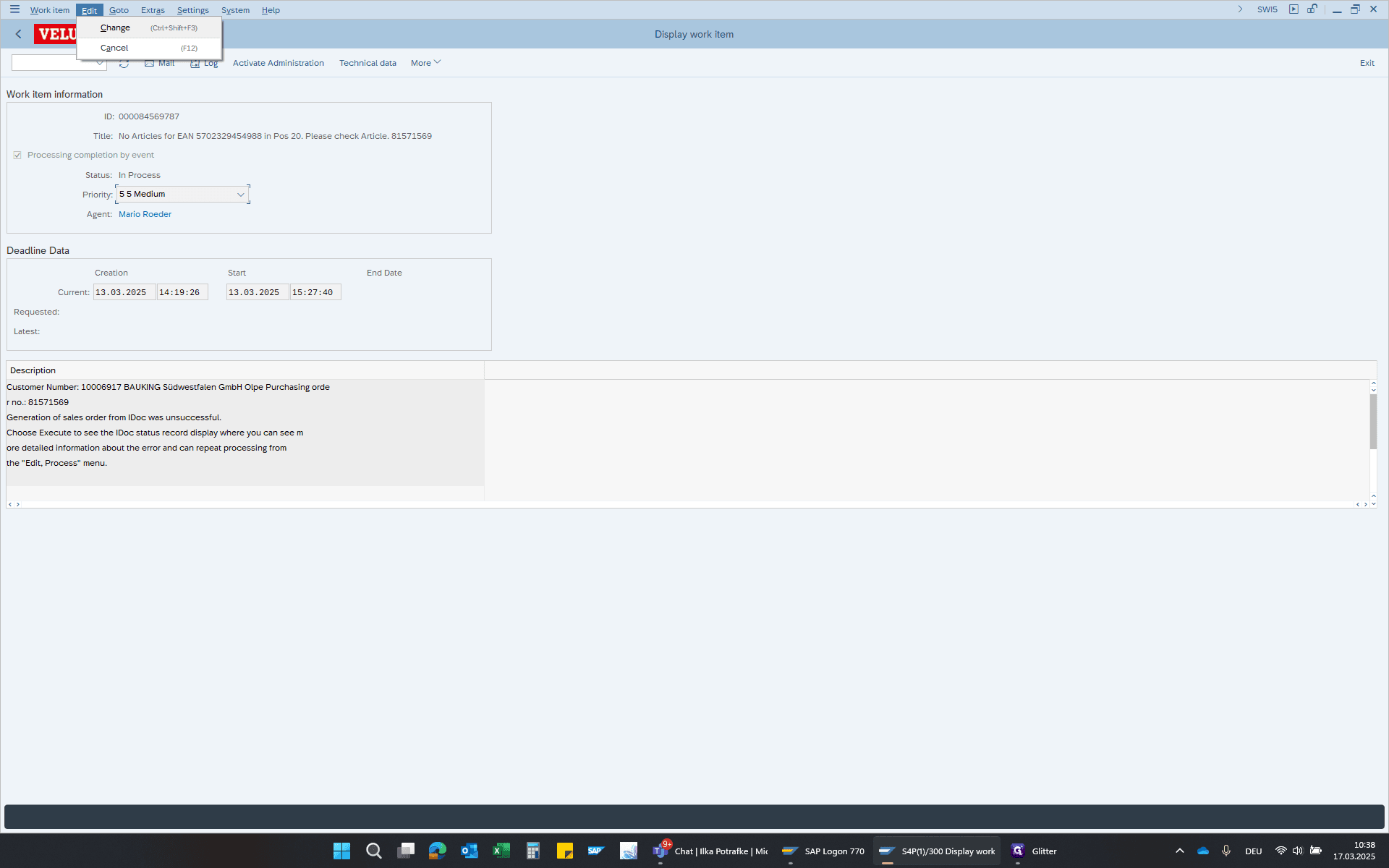The image size is (1389, 868).
Task: Click the refresh icon in toolbar
Action: click(124, 64)
